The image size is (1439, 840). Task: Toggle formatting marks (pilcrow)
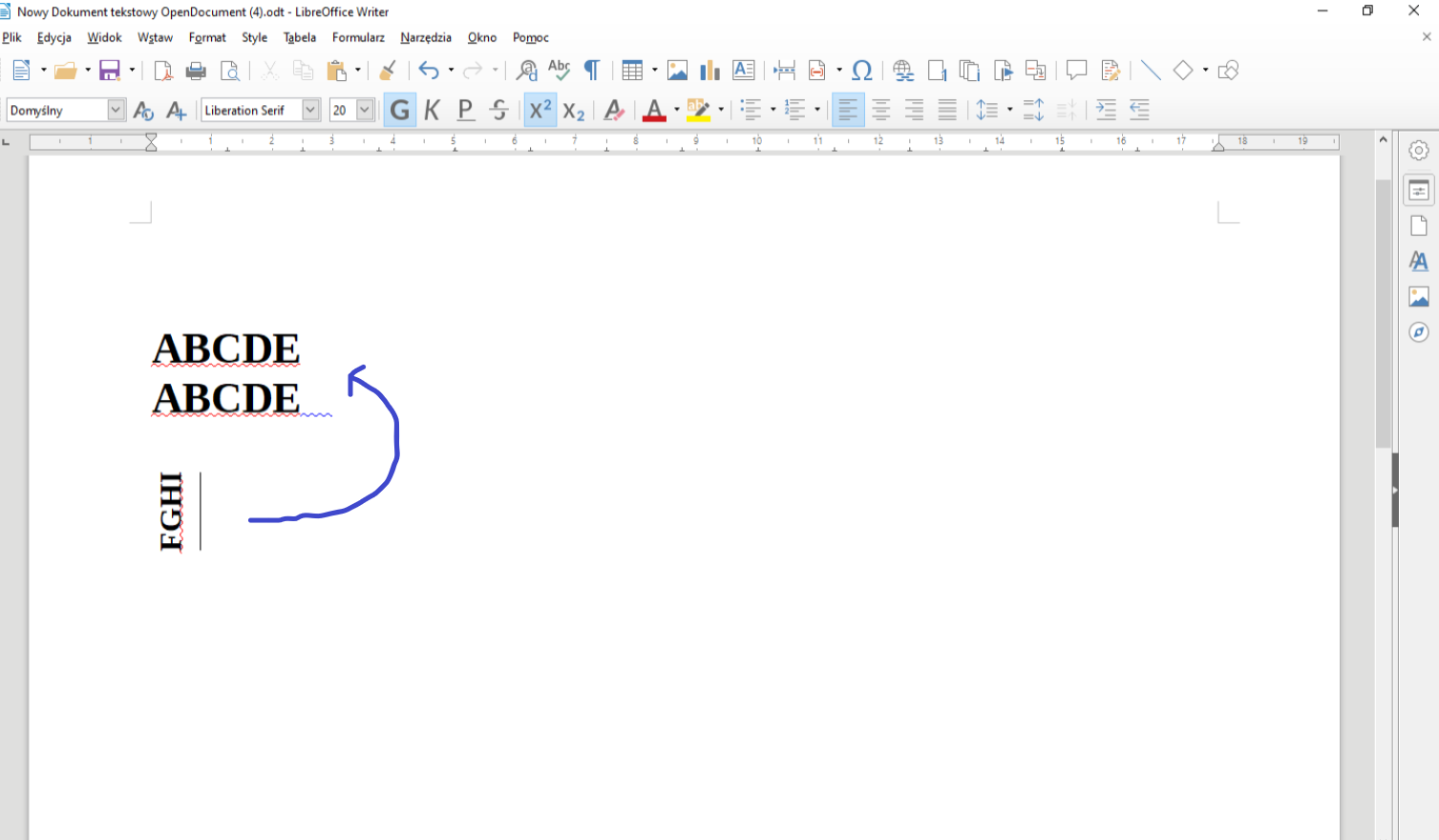click(x=592, y=71)
